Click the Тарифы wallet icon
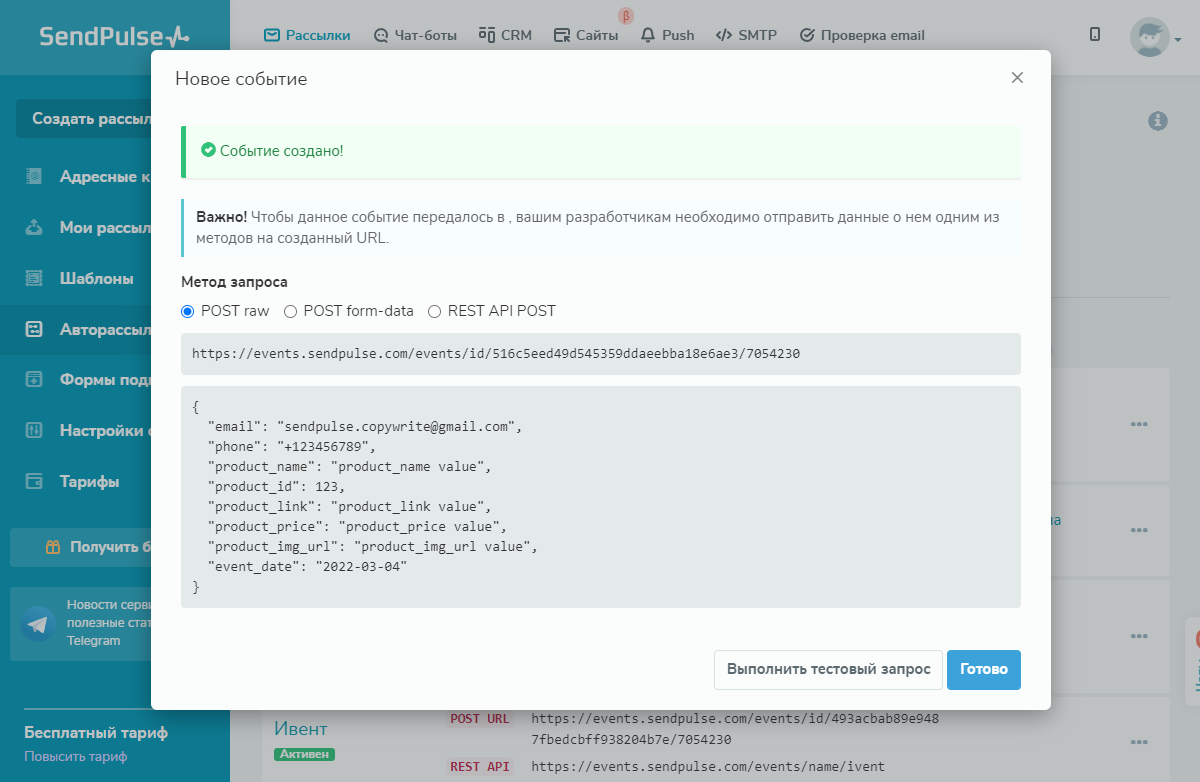 click(x=34, y=481)
